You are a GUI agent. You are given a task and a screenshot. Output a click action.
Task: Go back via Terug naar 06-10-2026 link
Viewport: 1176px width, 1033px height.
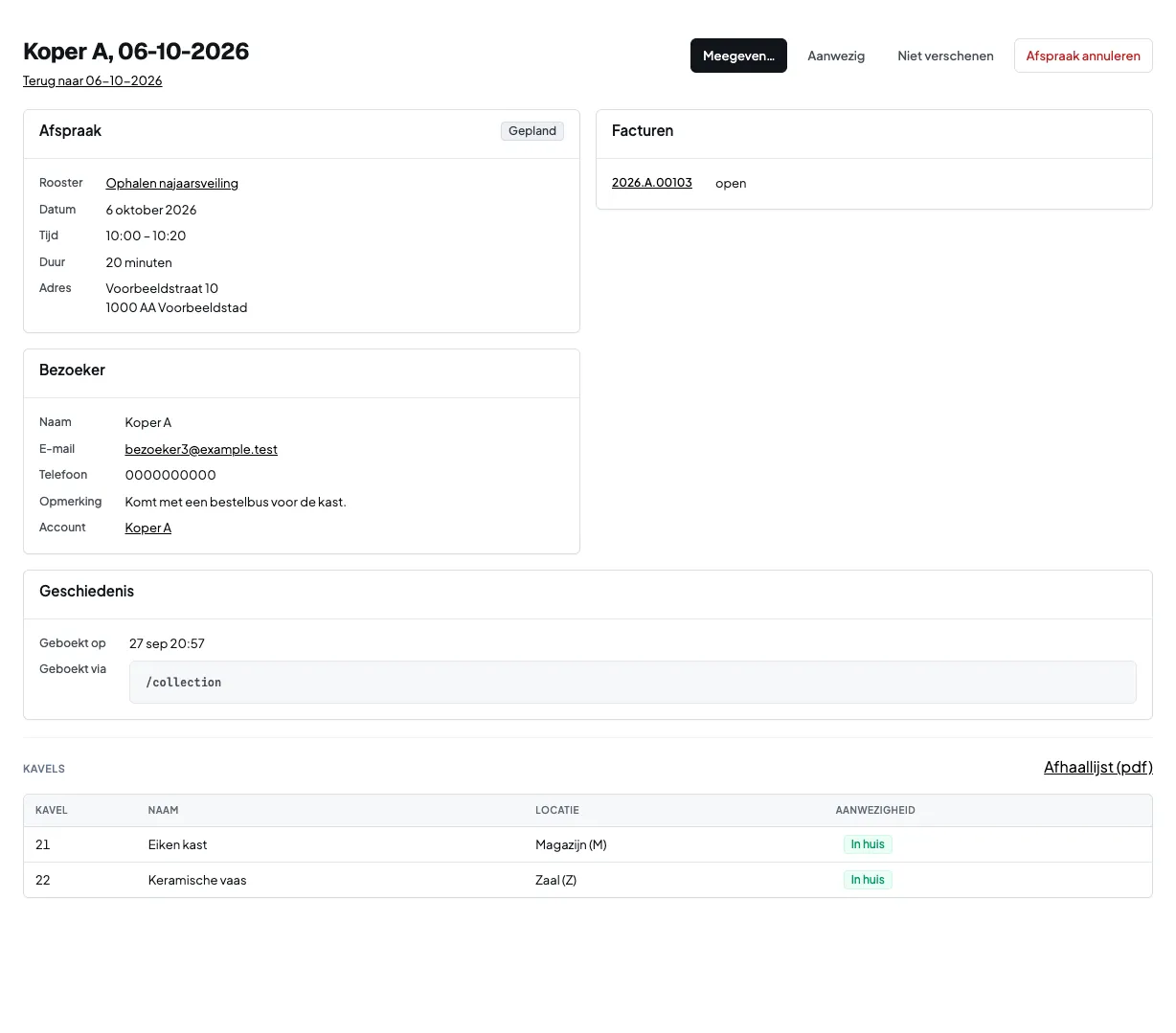click(x=93, y=80)
